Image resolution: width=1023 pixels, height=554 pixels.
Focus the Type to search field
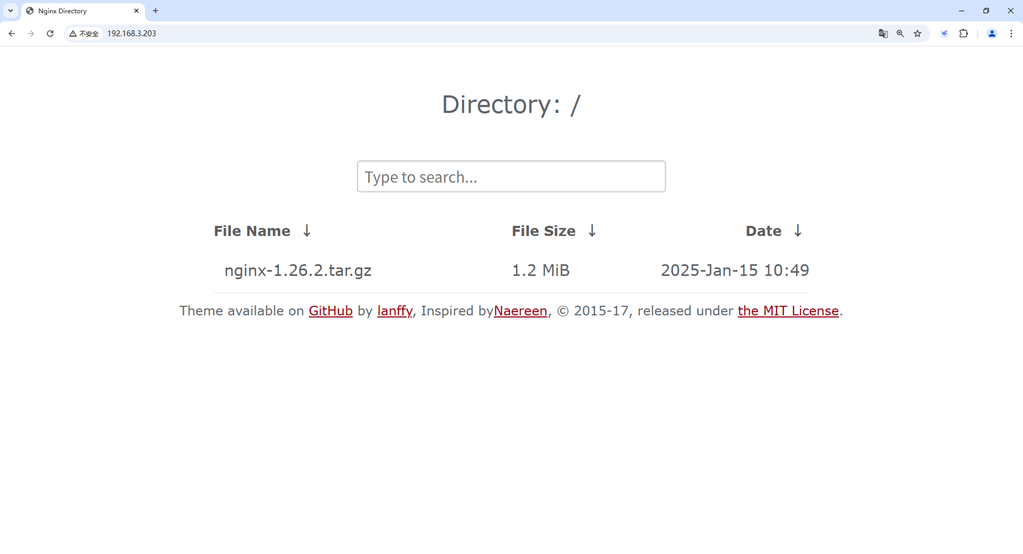tap(511, 176)
